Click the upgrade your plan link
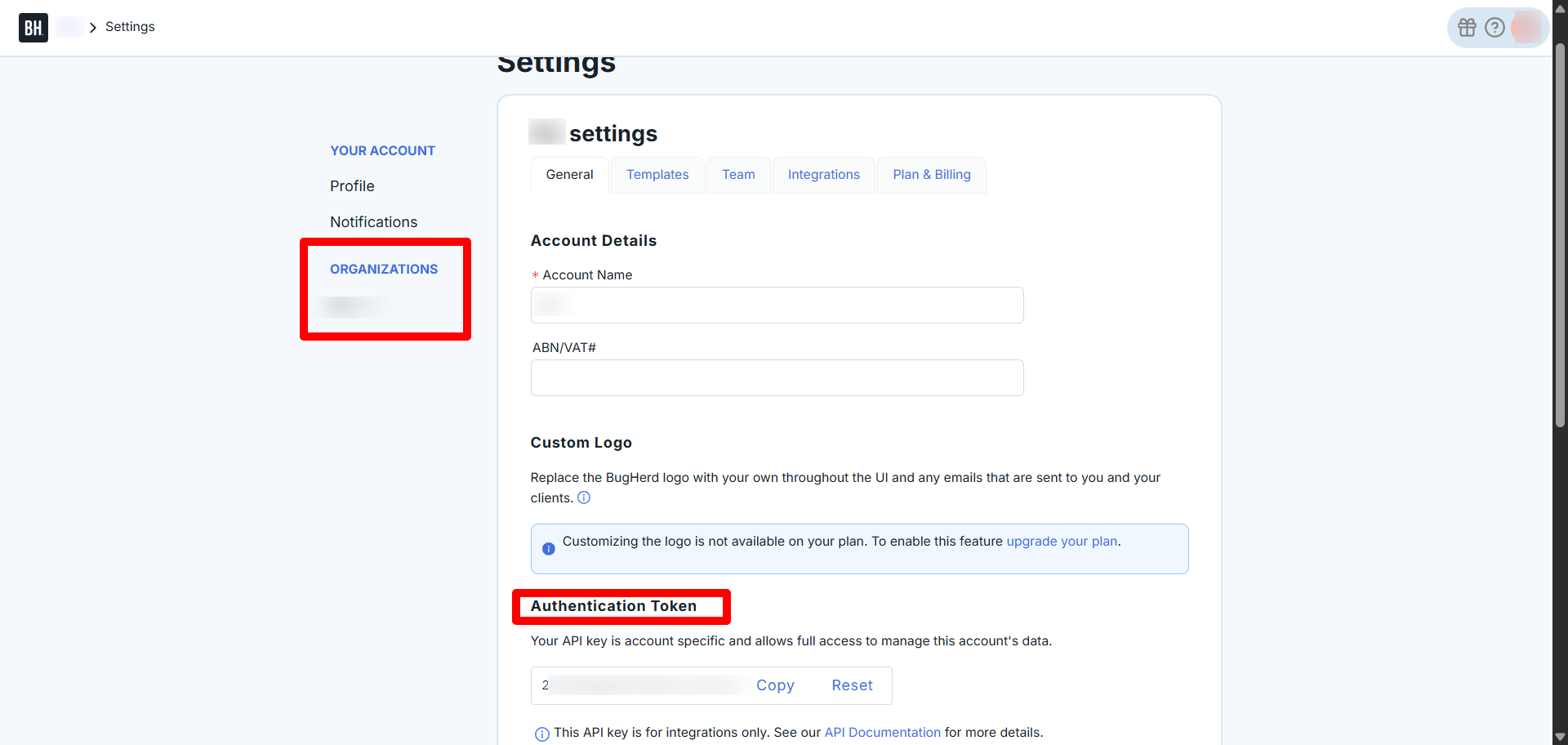 click(1062, 542)
